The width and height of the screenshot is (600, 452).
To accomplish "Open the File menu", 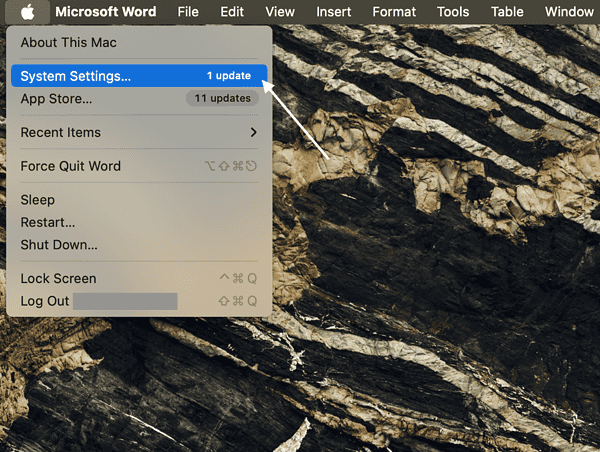I will tap(188, 12).
